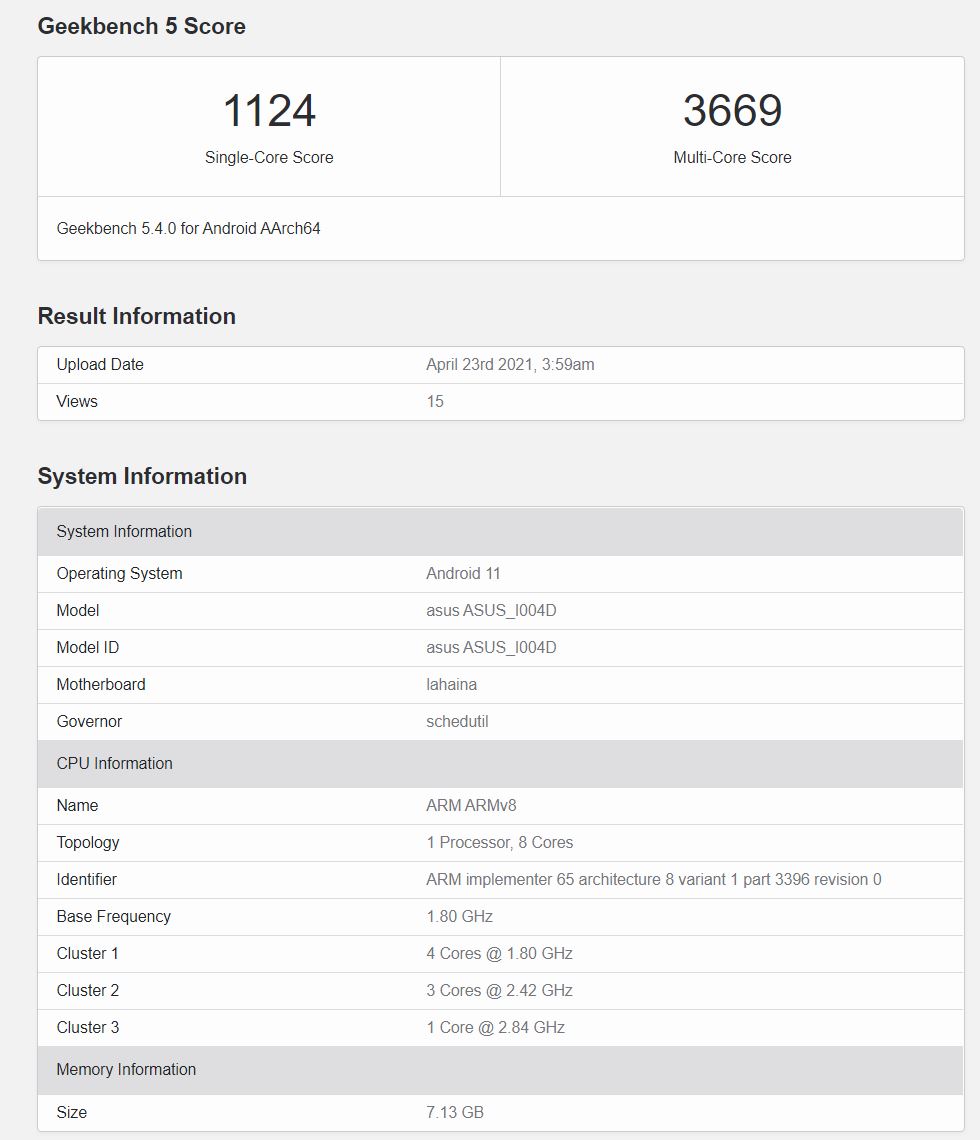Click Geekbench 5.4.0 for Android AArch64 text

(x=188, y=228)
